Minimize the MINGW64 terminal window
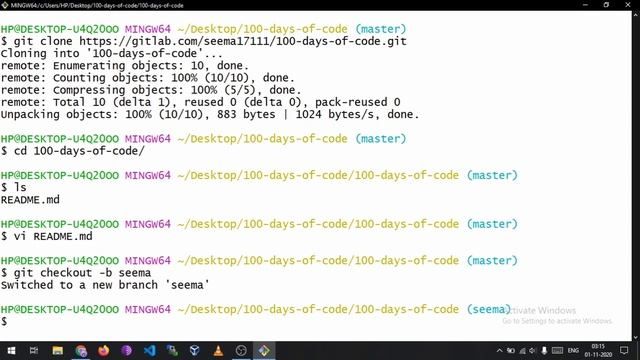This screenshot has height=360, width=640. tap(585, 5)
